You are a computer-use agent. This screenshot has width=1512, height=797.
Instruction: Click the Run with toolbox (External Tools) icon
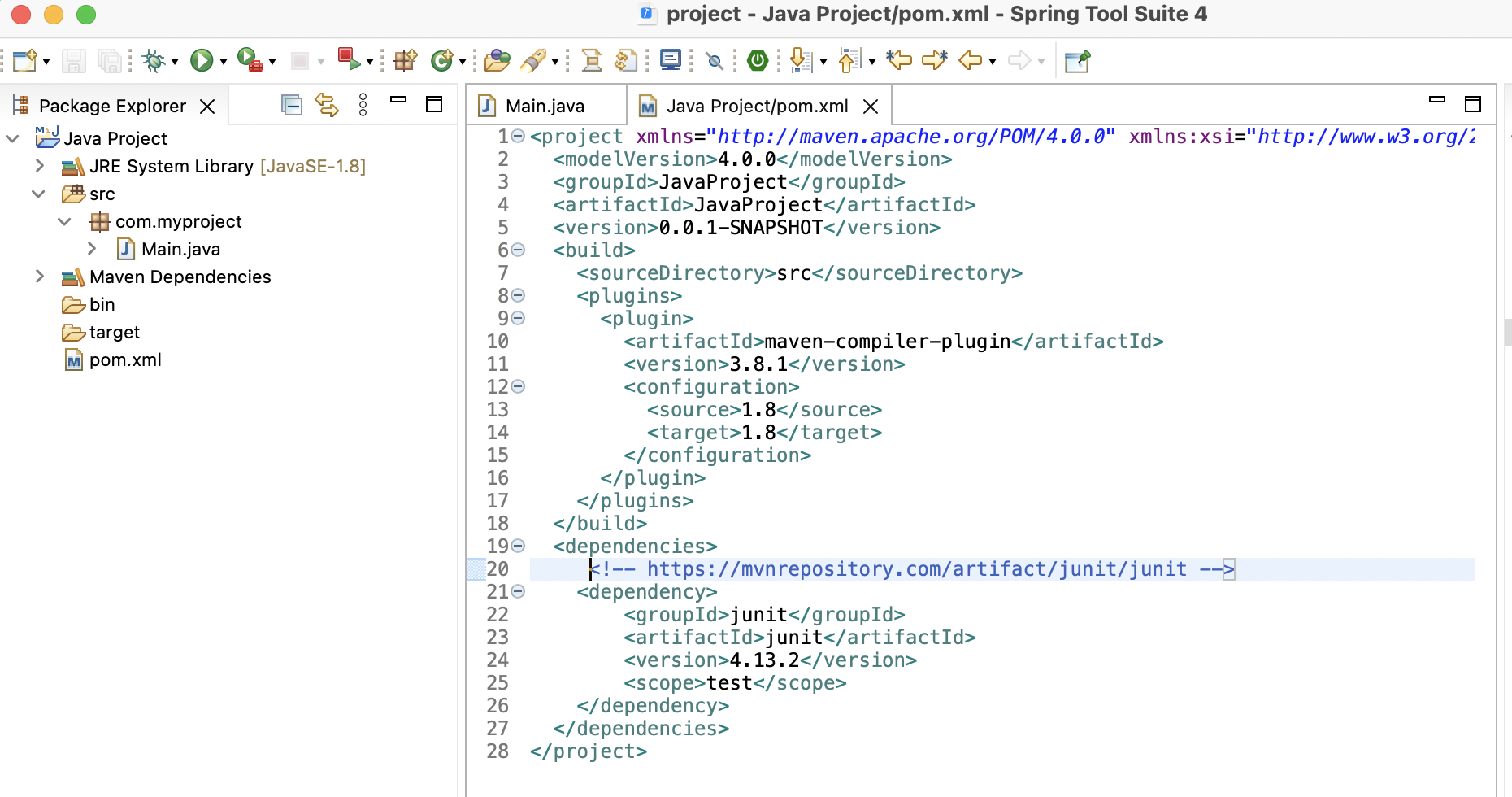(x=250, y=60)
